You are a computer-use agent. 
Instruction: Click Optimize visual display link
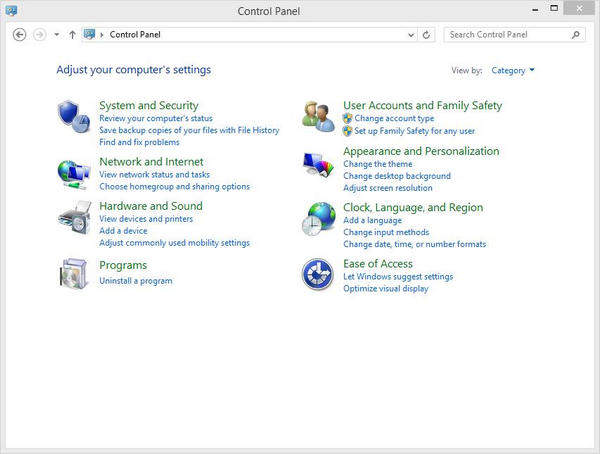click(x=386, y=289)
